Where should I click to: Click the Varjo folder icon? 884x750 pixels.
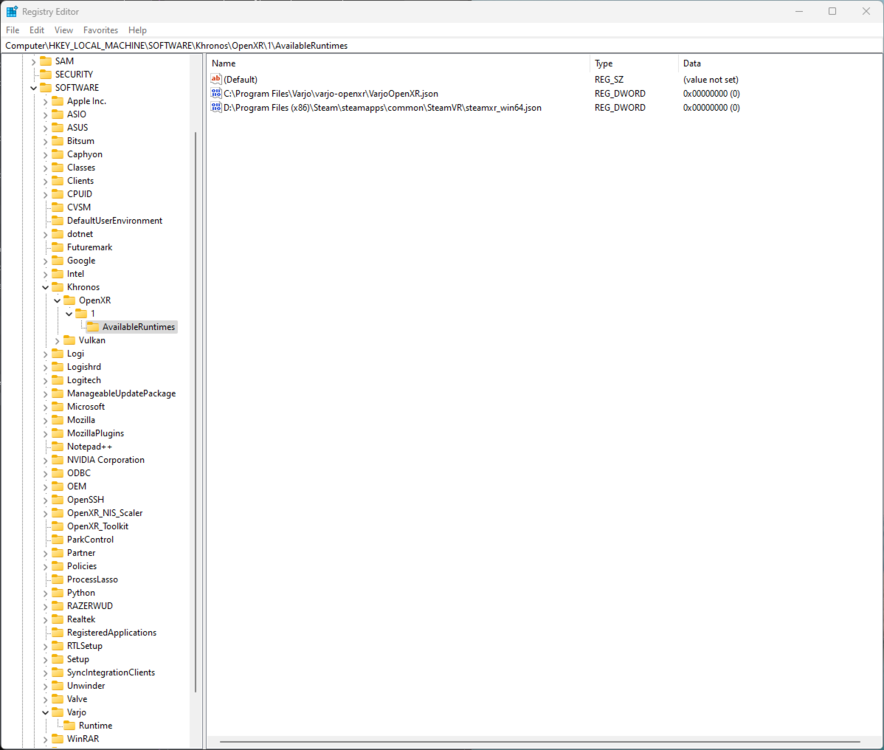click(x=58, y=712)
